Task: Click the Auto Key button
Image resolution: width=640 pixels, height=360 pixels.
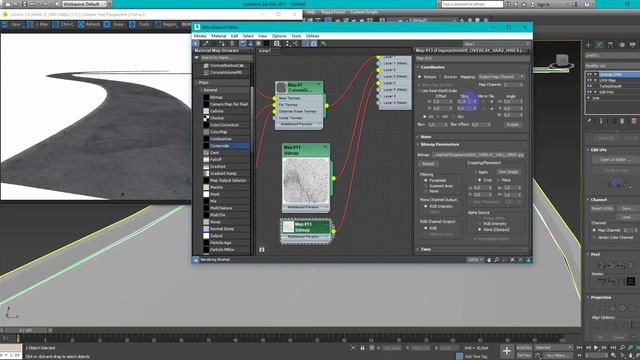Action: 524,348
